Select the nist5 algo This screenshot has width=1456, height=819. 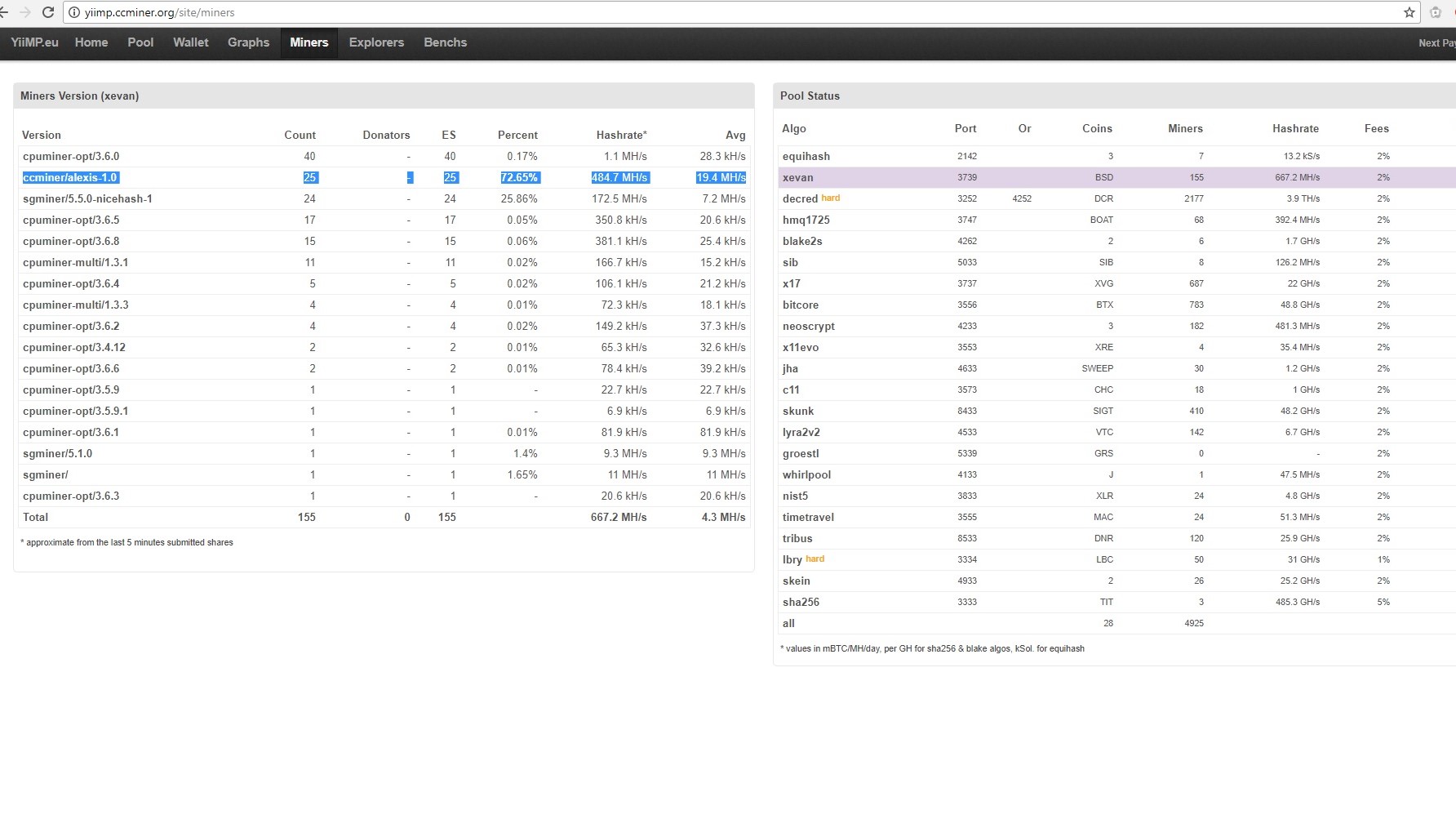[796, 496]
